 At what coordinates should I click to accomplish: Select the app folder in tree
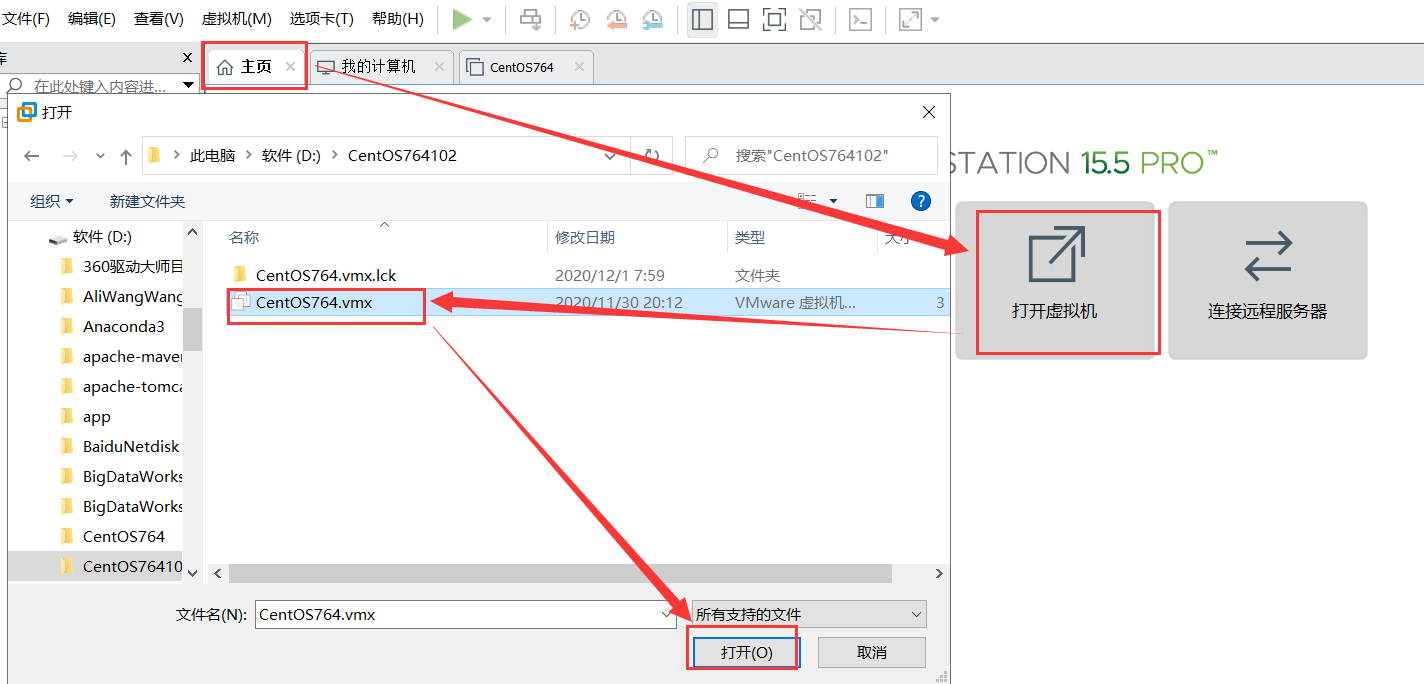97,416
